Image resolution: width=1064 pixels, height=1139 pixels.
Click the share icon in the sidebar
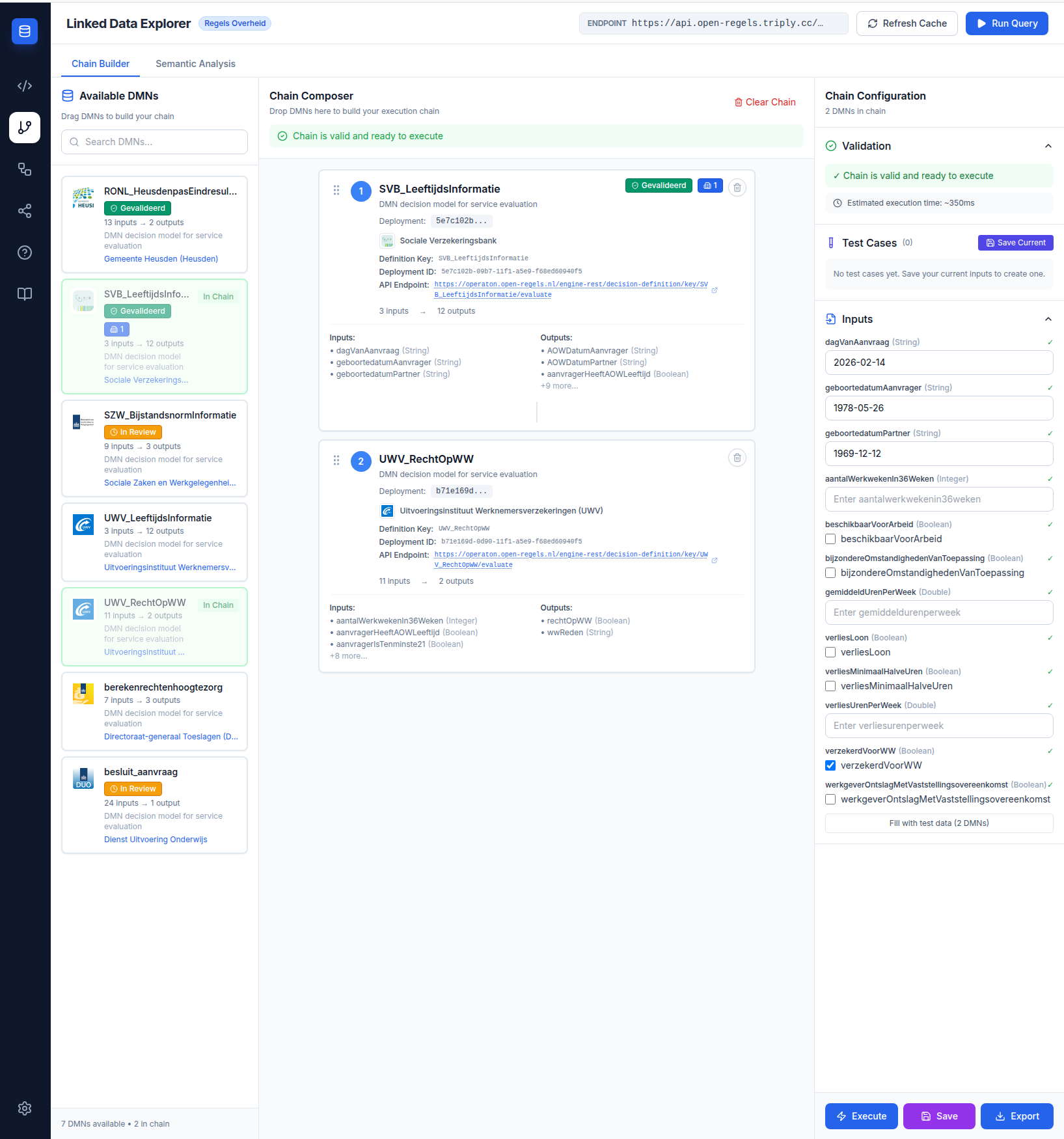pos(25,211)
